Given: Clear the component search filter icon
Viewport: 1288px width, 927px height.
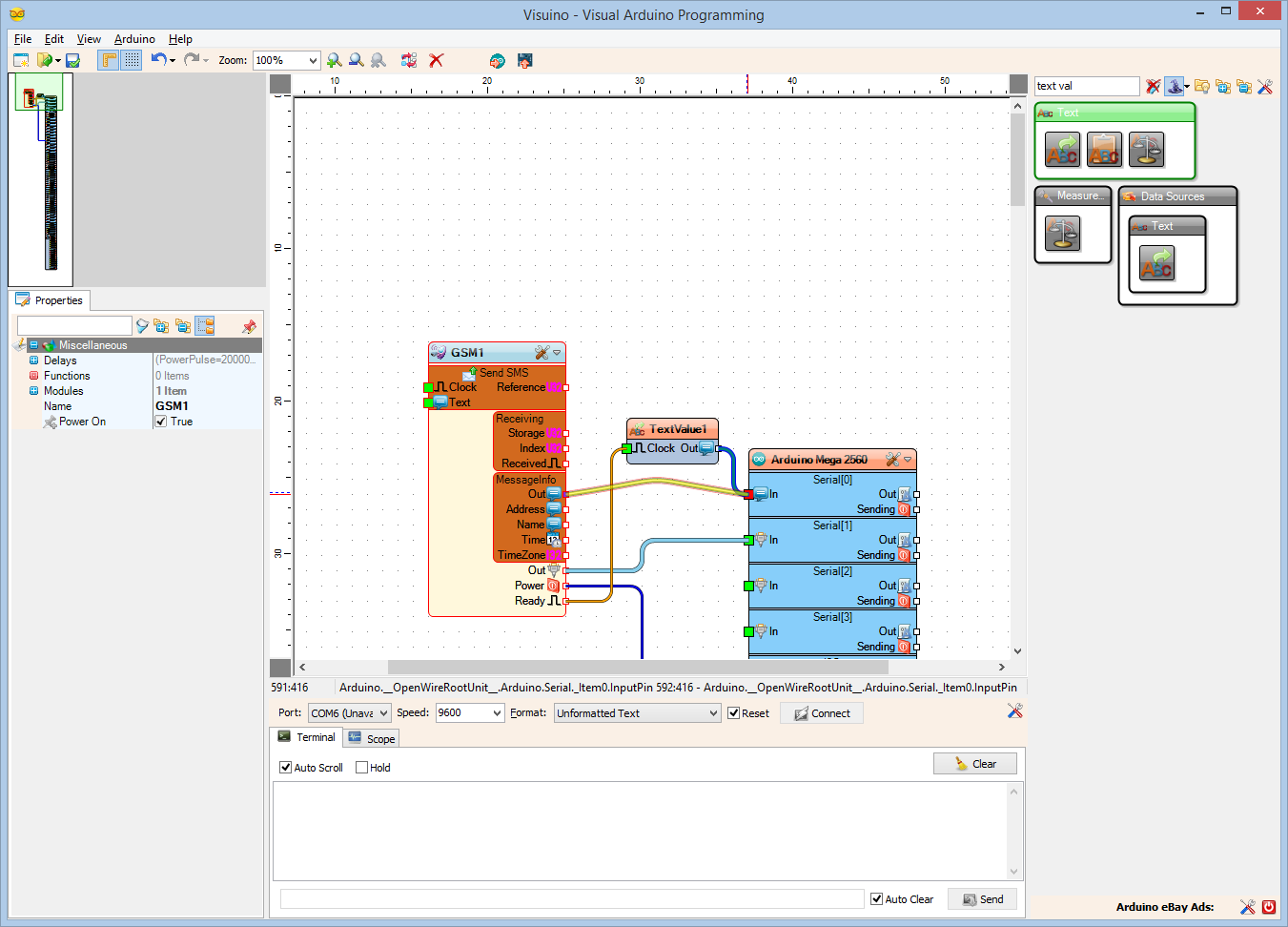Looking at the screenshot, I should (x=1153, y=86).
